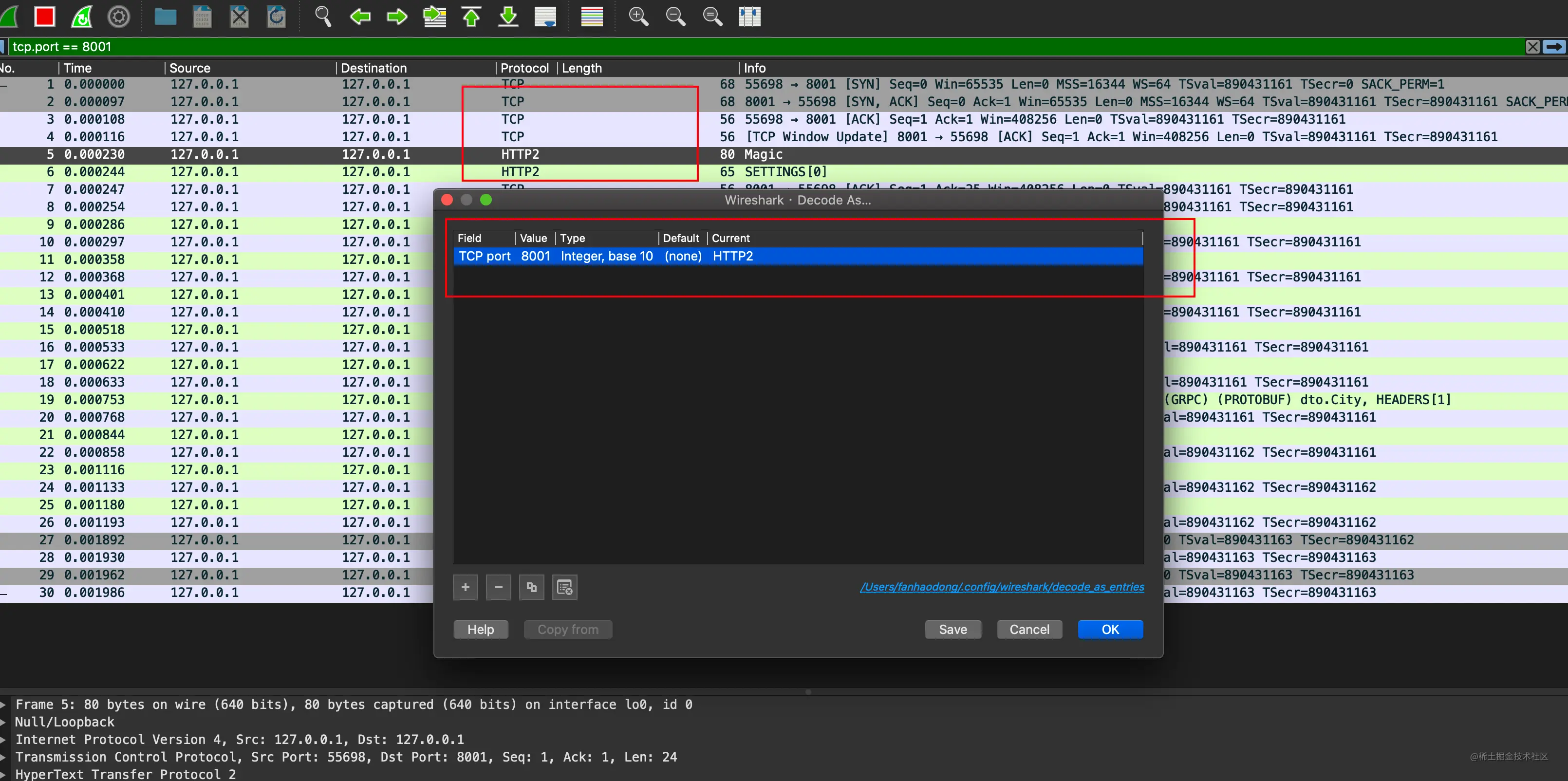Open the decode_as_entries file link
The height and width of the screenshot is (781, 1568).
(x=1002, y=587)
